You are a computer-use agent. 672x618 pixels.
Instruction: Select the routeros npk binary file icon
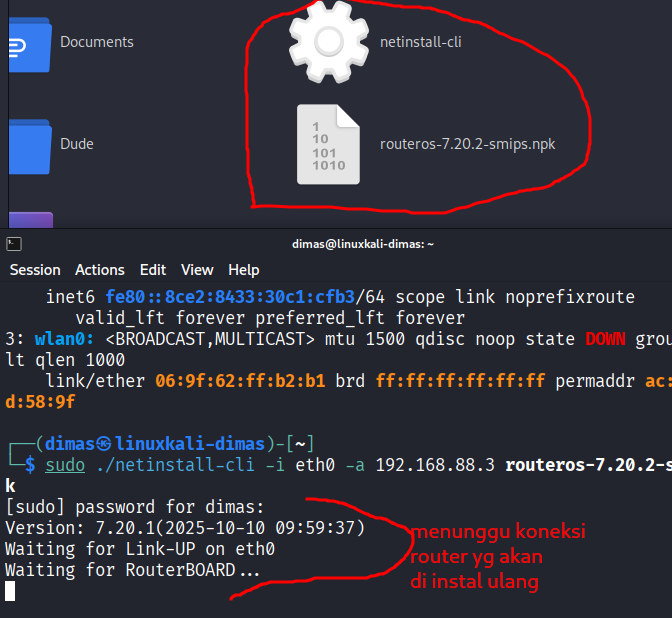click(x=327, y=145)
